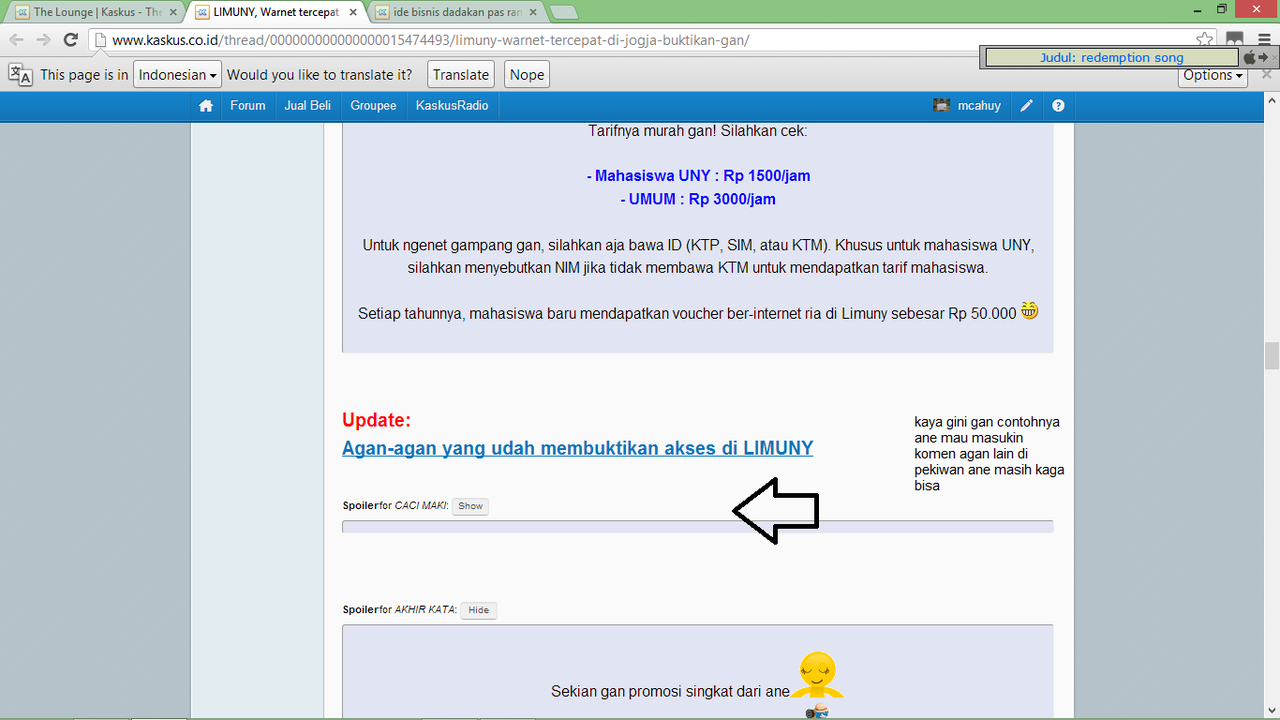Hide the AKHIR KATA spoiler
1280x720 pixels.
click(x=478, y=610)
